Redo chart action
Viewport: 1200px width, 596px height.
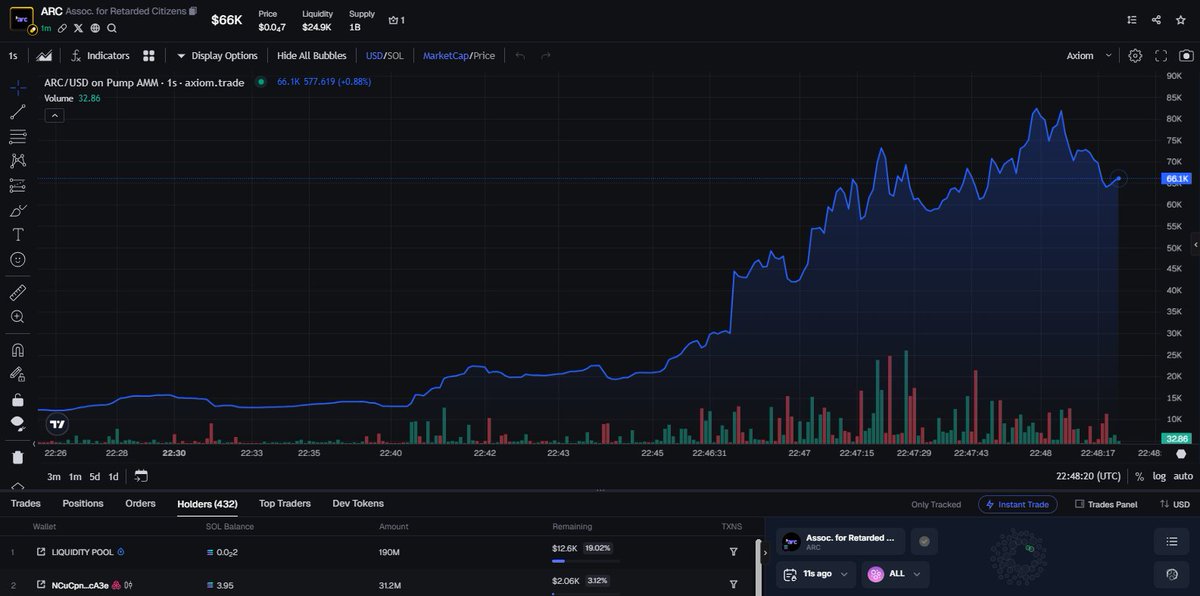(545, 56)
